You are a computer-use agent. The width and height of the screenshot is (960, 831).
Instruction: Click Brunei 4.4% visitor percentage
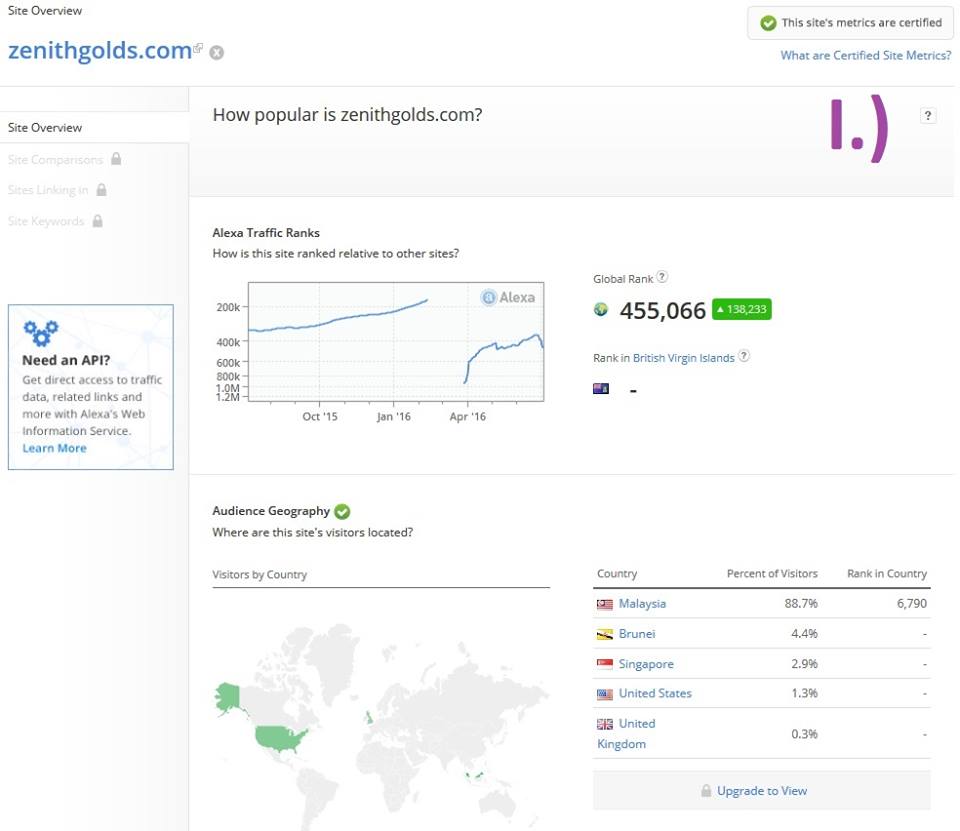click(804, 634)
